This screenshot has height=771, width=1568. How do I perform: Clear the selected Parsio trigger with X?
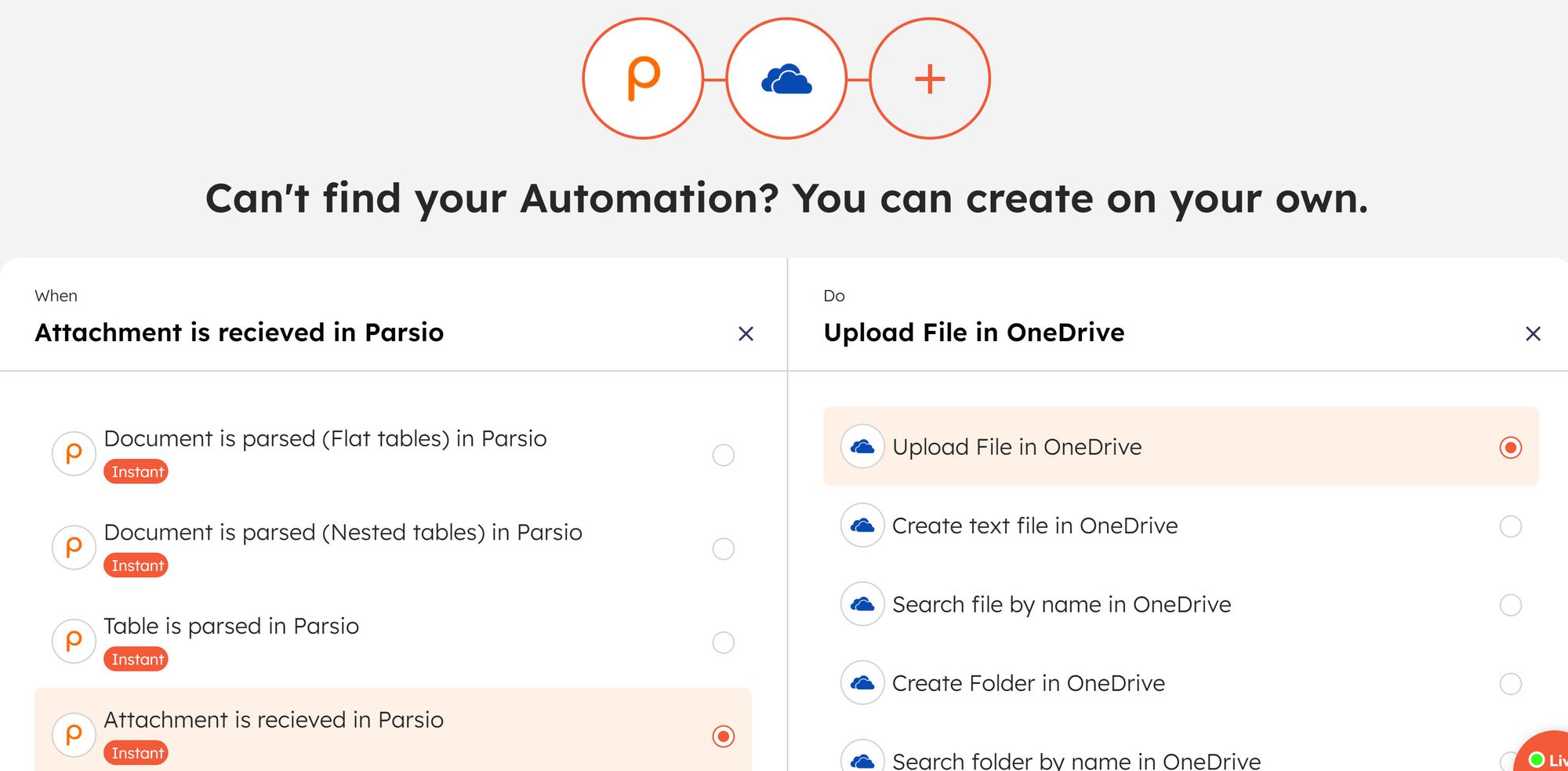(746, 334)
